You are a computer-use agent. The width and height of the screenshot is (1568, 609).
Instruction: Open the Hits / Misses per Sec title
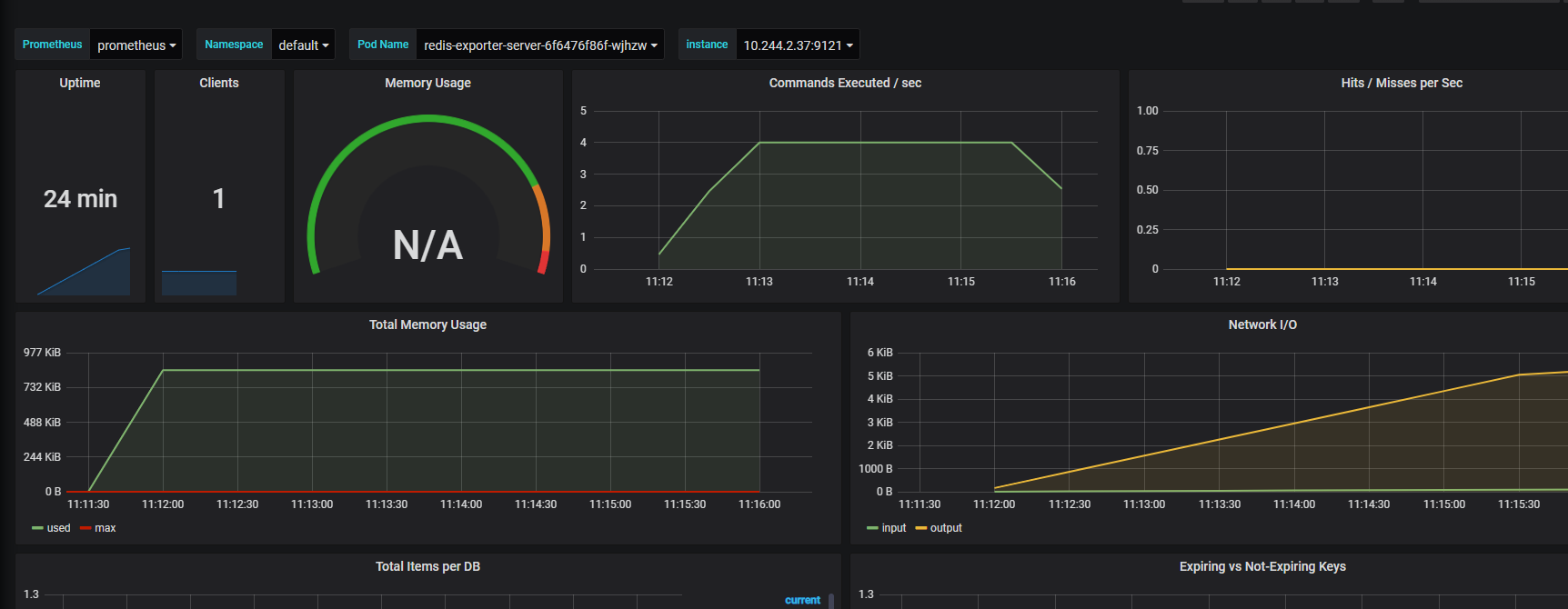(x=1402, y=83)
